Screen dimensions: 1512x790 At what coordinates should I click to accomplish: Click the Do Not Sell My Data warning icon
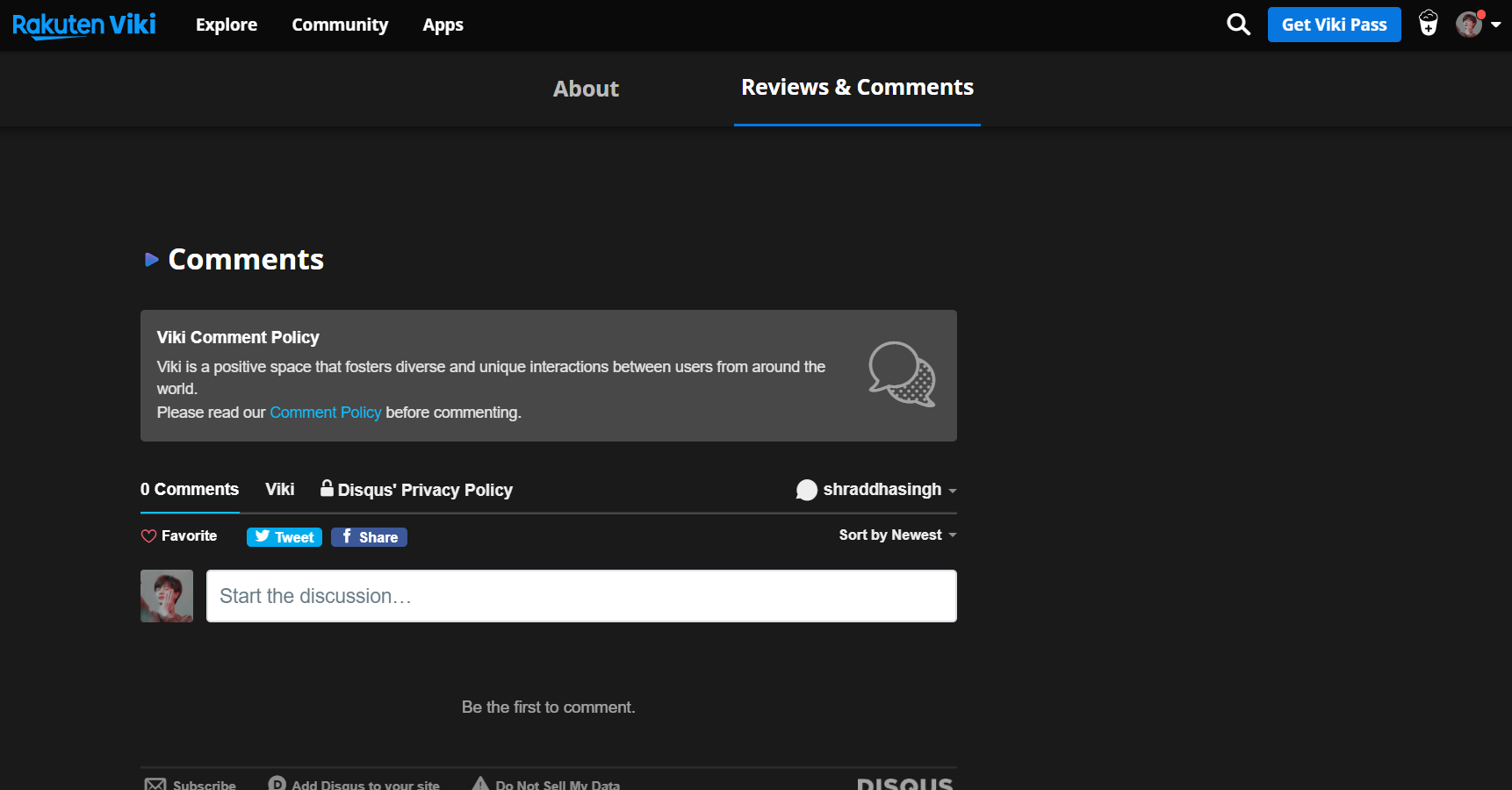tap(480, 784)
